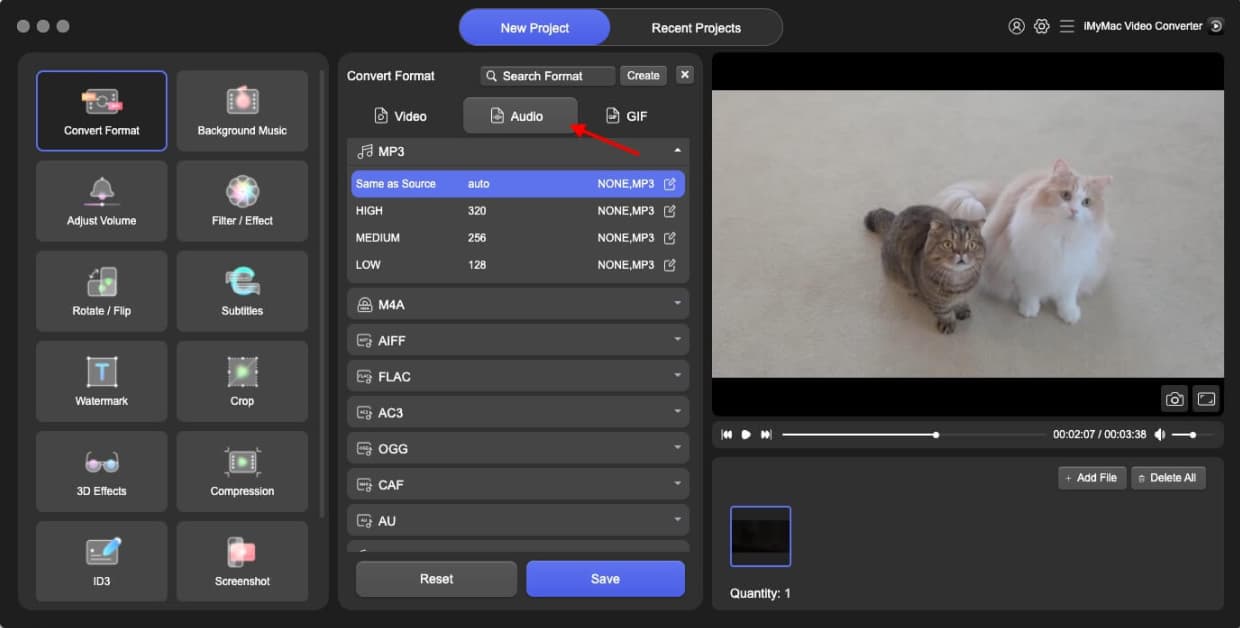Open the ID3 tool
The height and width of the screenshot is (628, 1240).
click(x=102, y=561)
